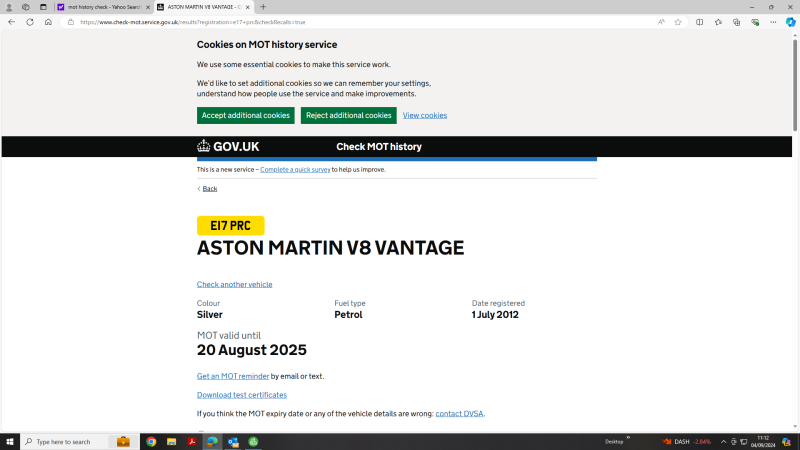Open the taskbar clock and date

click(763, 442)
